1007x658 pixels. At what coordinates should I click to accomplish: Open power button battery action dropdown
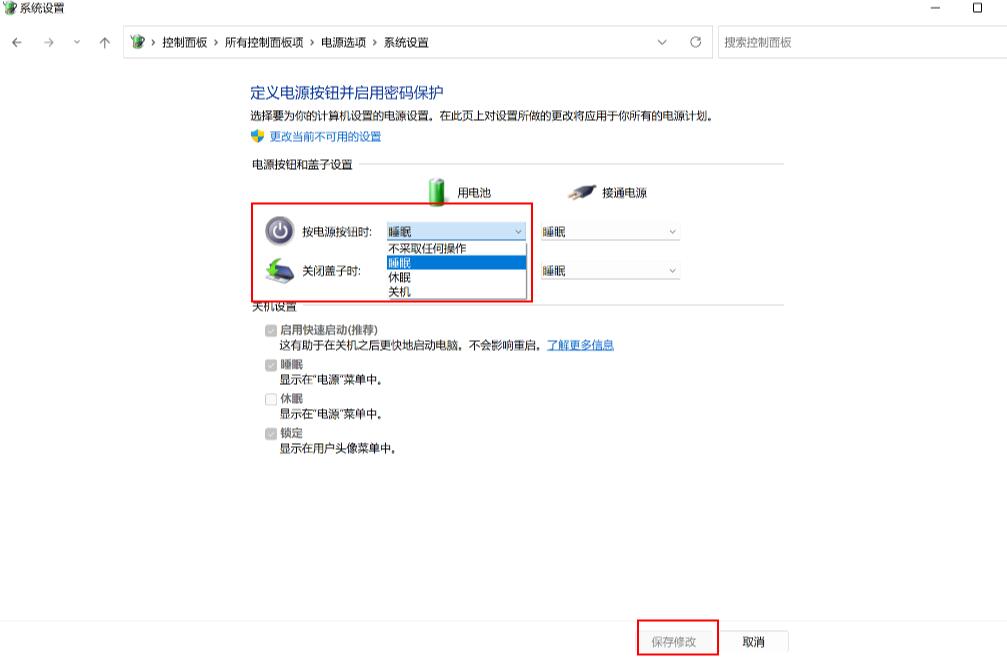456,232
